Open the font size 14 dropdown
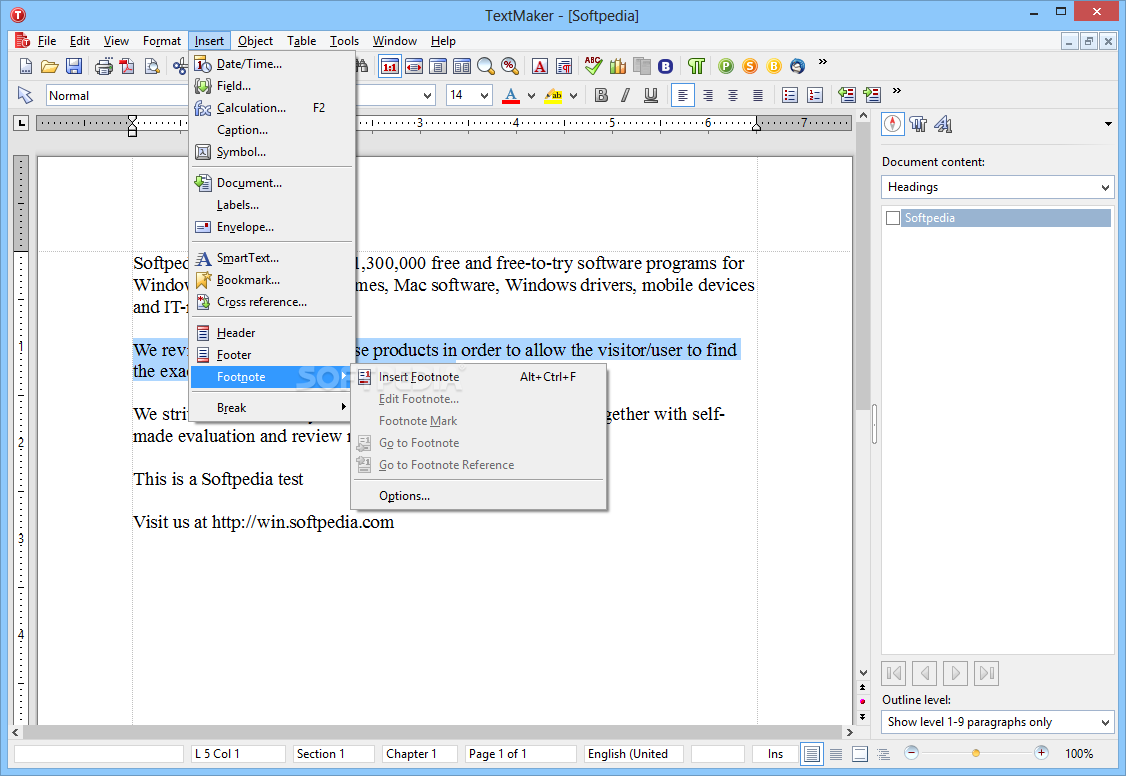This screenshot has height=776, width=1126. point(484,95)
